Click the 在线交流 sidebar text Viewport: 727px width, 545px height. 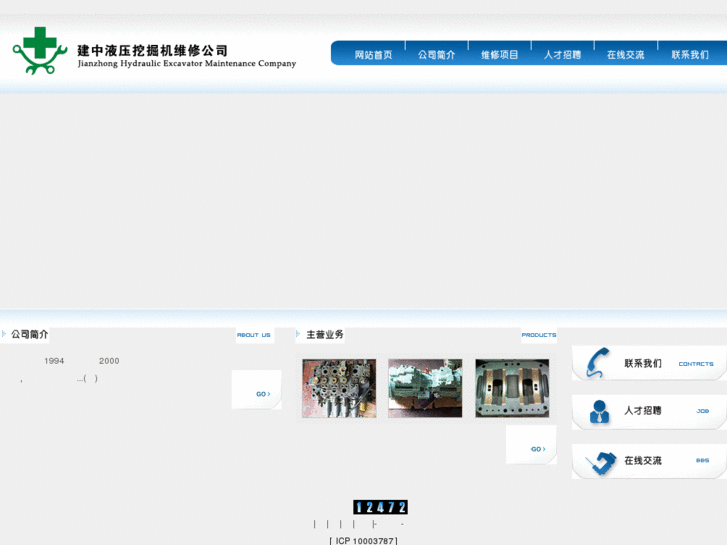[x=643, y=461]
